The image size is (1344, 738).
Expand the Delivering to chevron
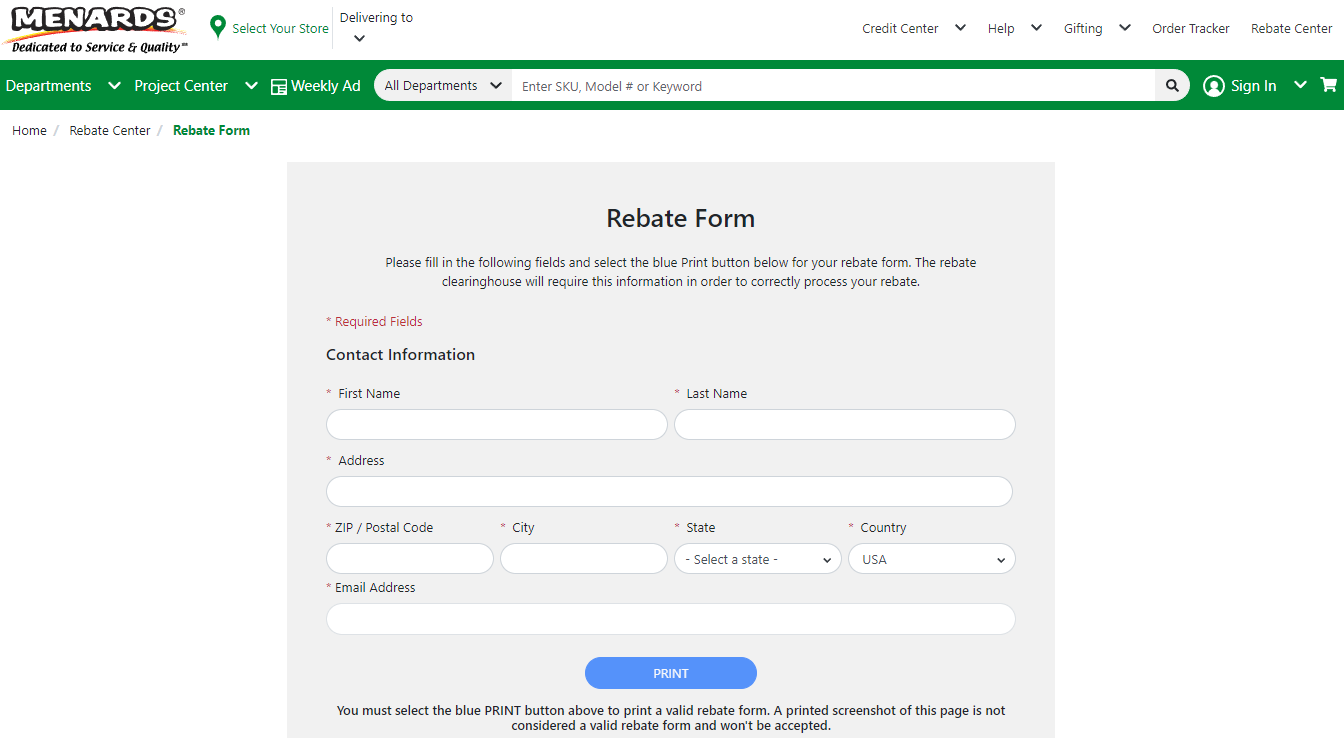point(359,39)
